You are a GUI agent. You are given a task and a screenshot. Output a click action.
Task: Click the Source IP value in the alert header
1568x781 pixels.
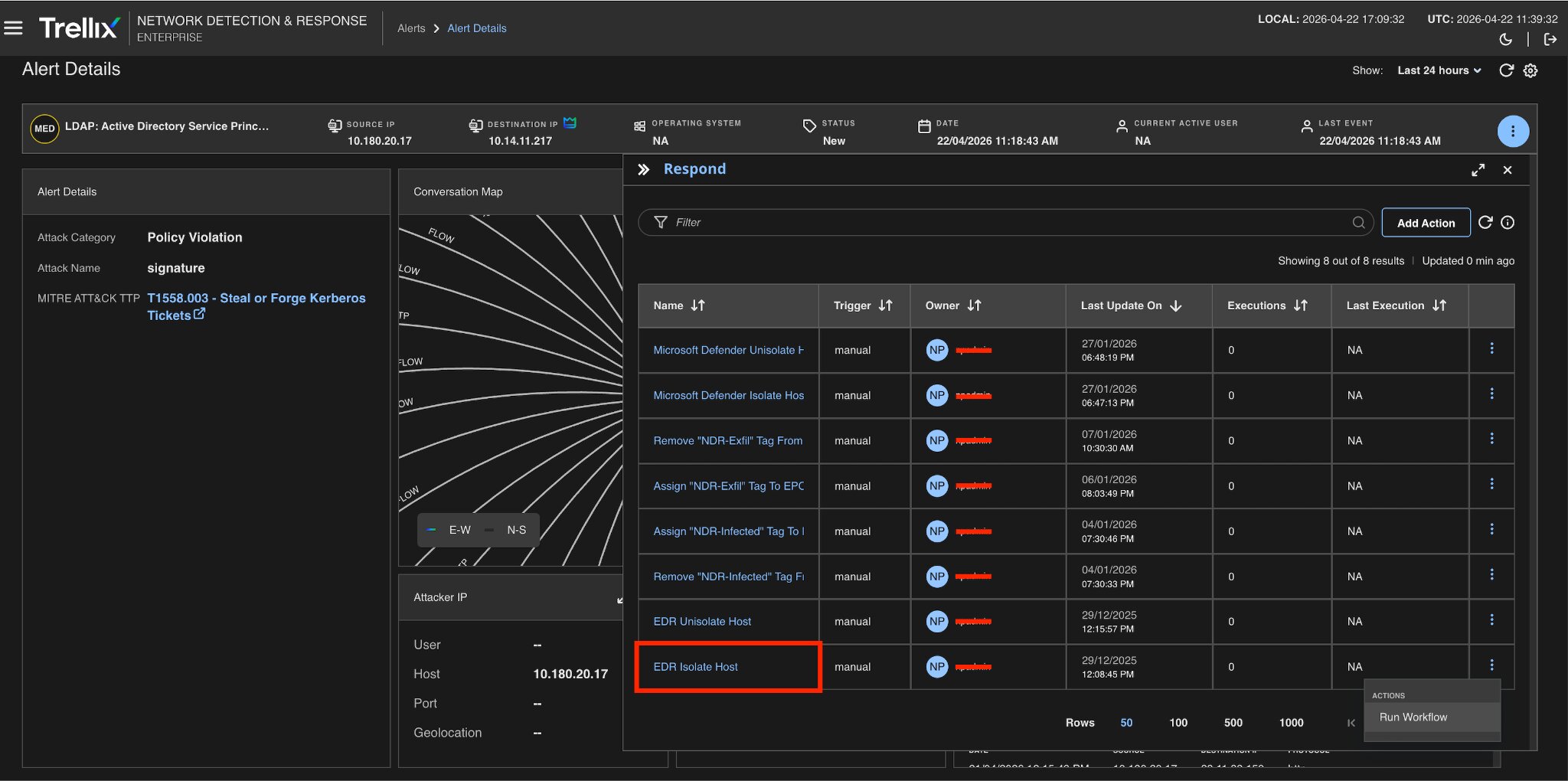pos(380,141)
